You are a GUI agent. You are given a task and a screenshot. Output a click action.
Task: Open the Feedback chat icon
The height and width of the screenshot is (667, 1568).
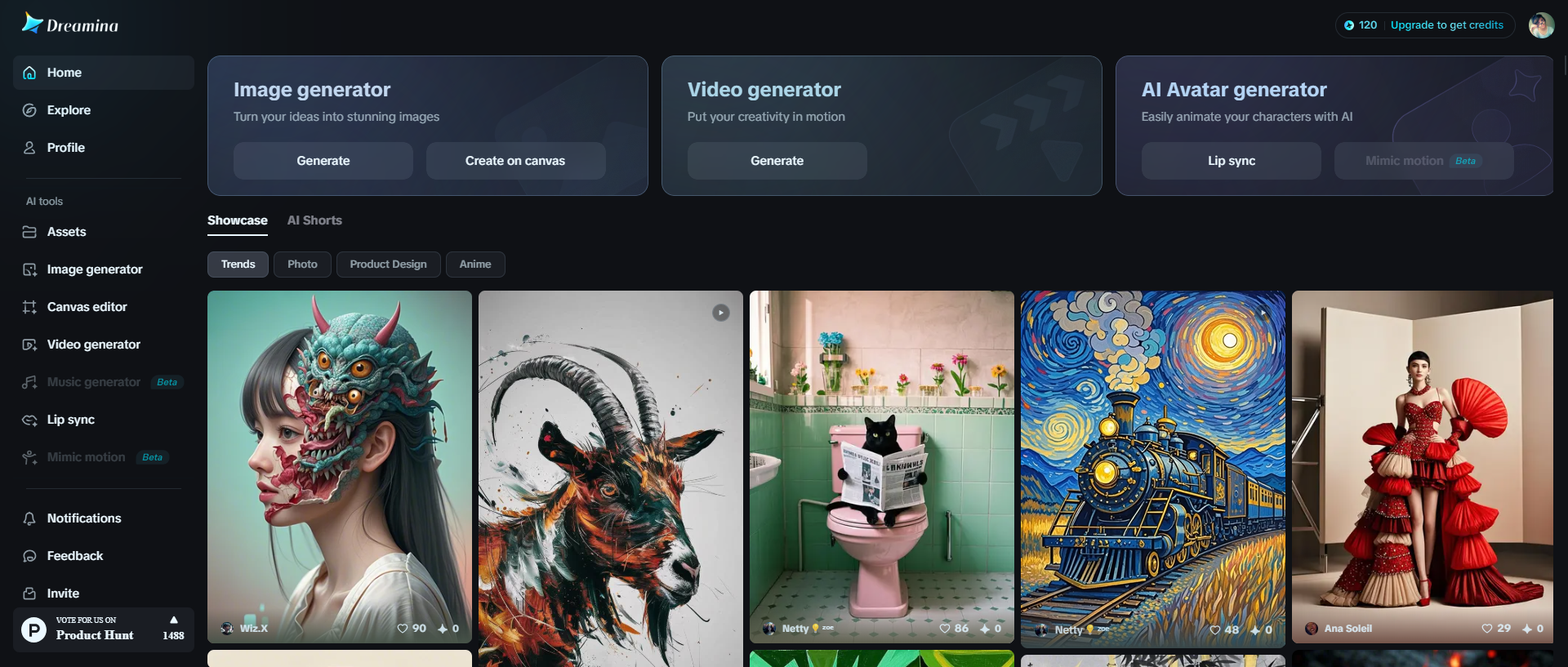pyautogui.click(x=29, y=556)
